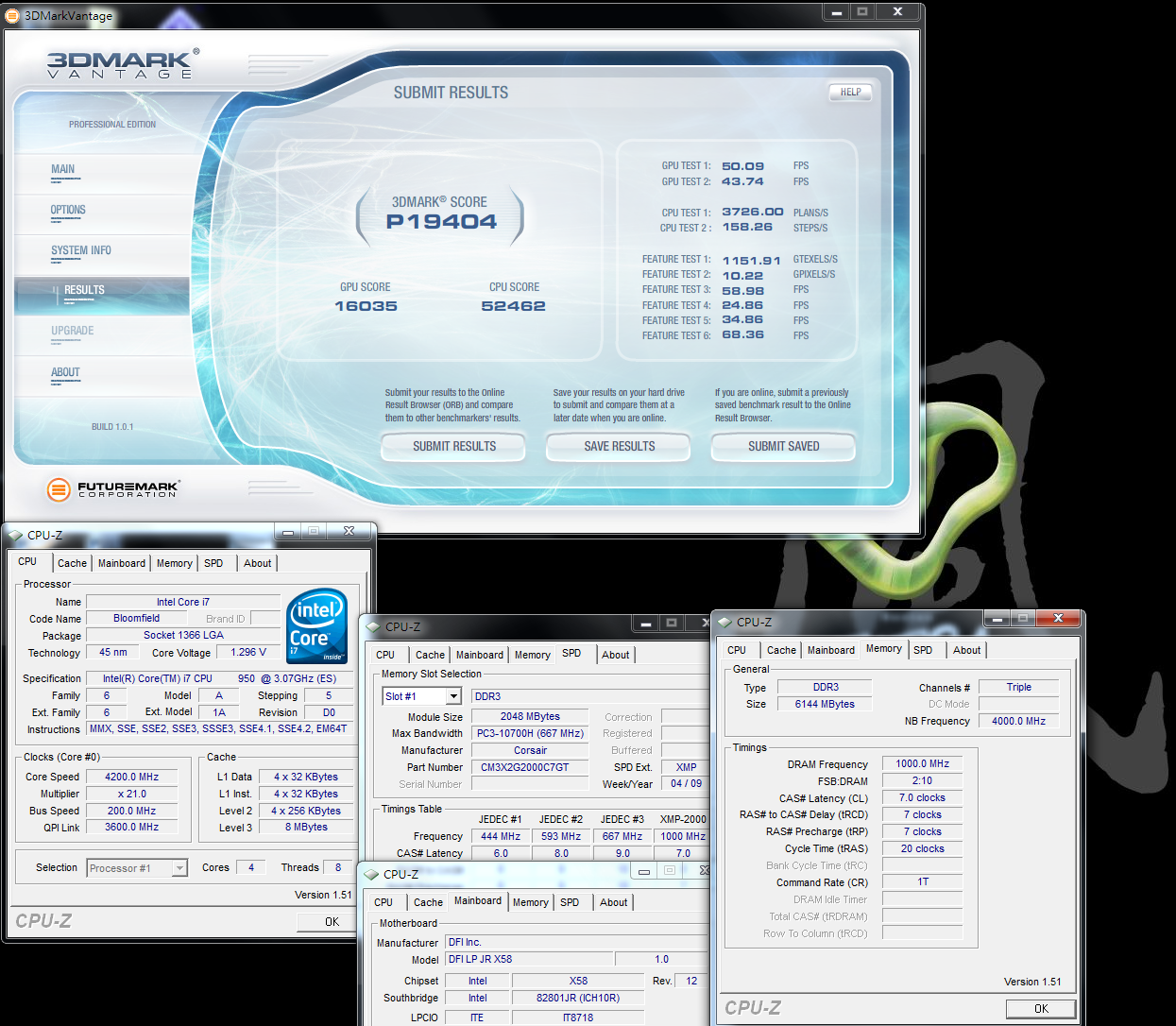This screenshot has width=1176, height=1026.
Task: Open OPTIONS in the 3DMark sidebar
Action: (68, 211)
